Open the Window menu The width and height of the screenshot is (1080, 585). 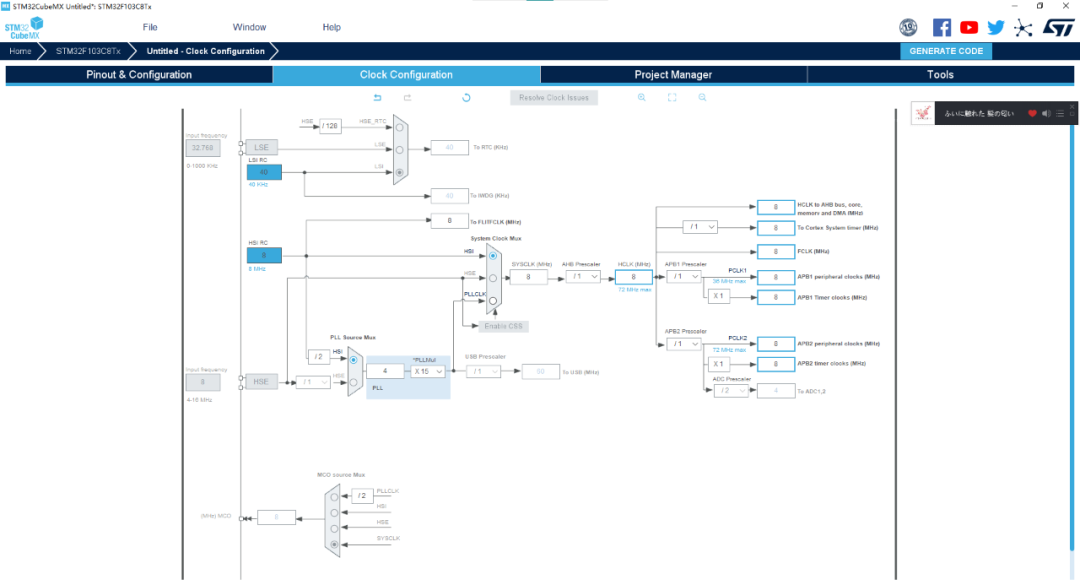pyautogui.click(x=249, y=28)
